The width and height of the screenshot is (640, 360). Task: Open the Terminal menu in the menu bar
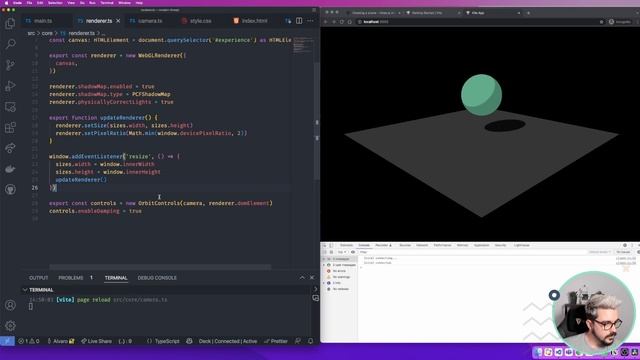click(107, 3)
